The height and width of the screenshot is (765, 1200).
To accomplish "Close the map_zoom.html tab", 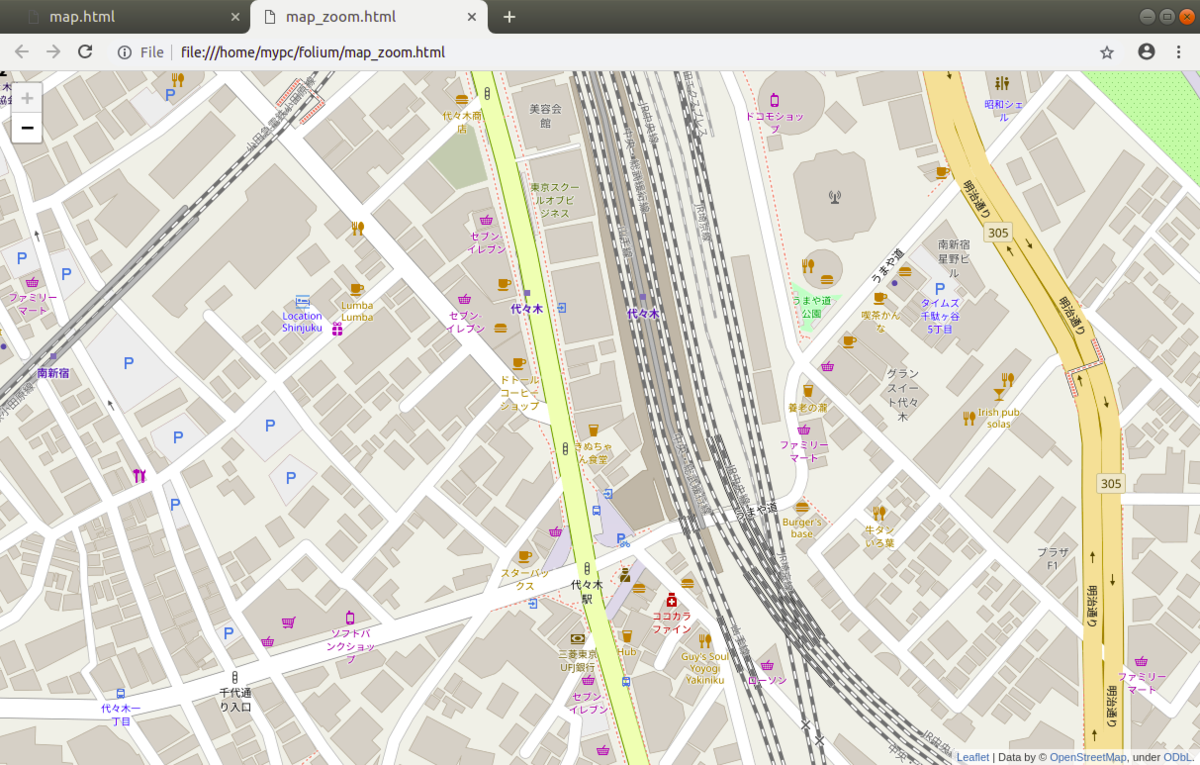I will (x=472, y=17).
